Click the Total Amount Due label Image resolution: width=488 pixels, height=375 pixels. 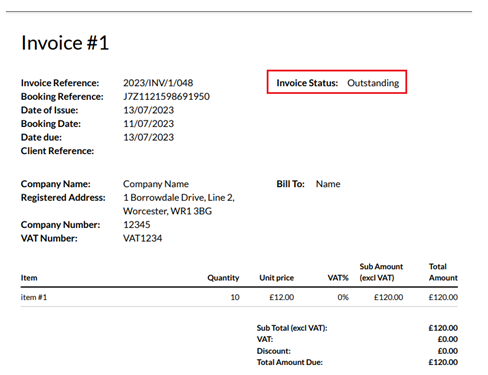pos(290,362)
